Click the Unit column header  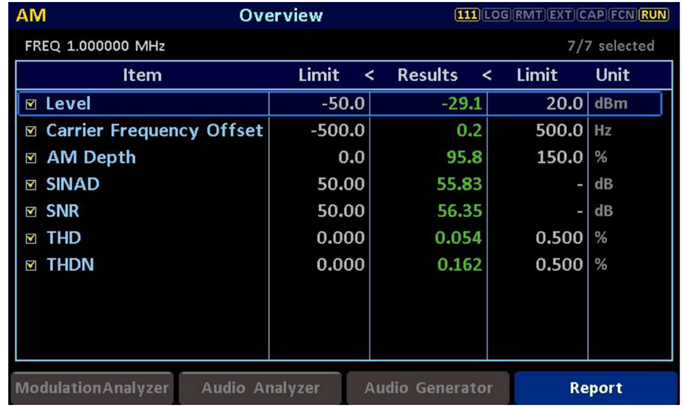pos(612,75)
